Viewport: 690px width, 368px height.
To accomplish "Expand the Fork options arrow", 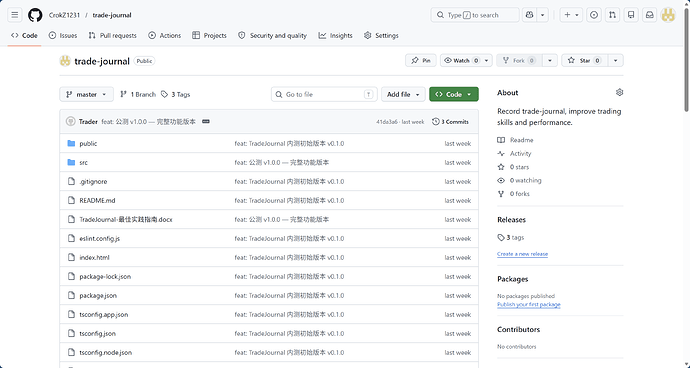I will pyautogui.click(x=550, y=60).
